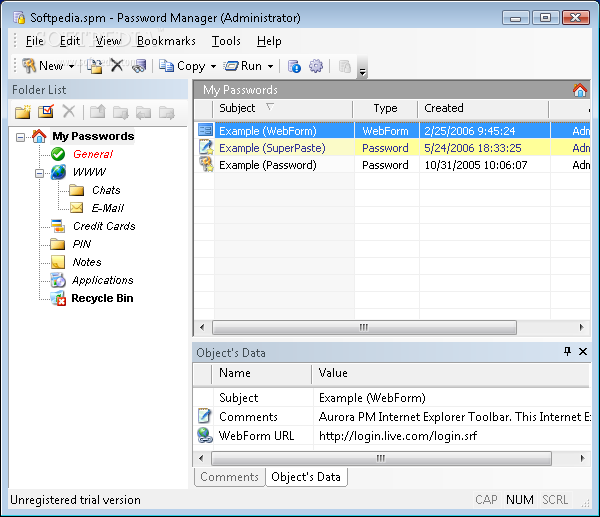
Task: Click the info properties toolbar icon
Action: tap(294, 66)
